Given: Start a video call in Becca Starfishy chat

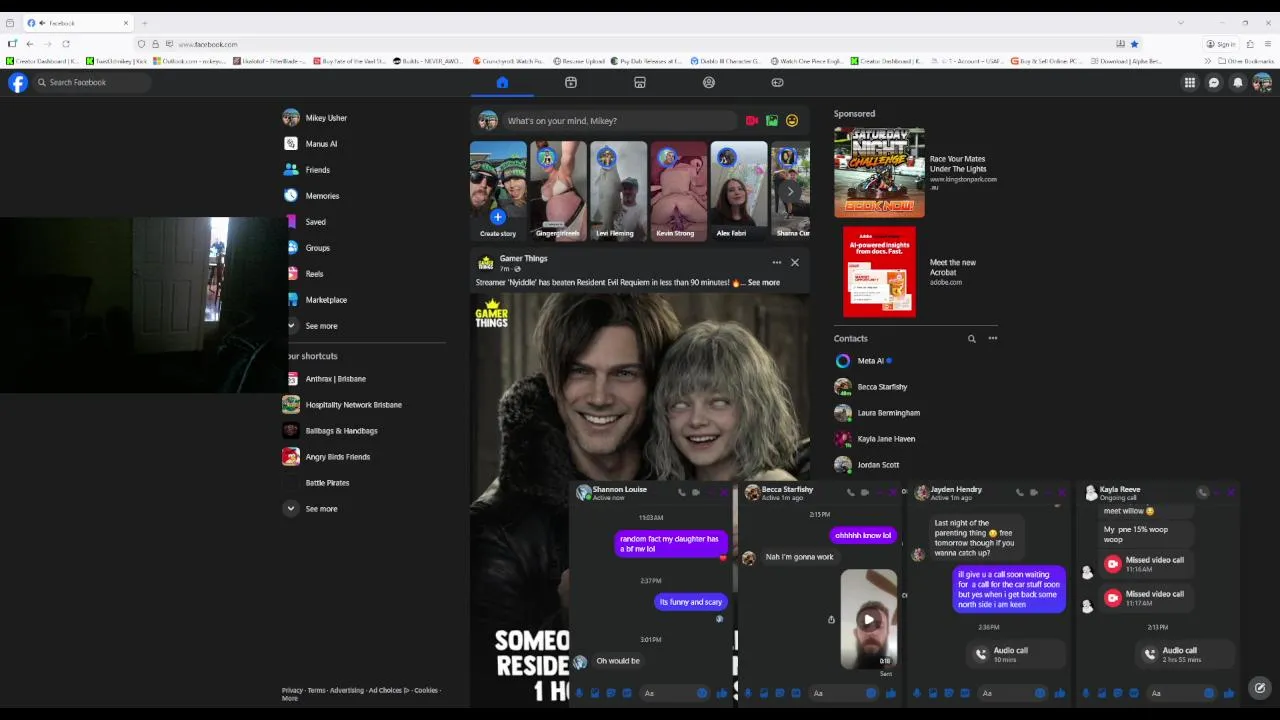Looking at the screenshot, I should pos(865,492).
